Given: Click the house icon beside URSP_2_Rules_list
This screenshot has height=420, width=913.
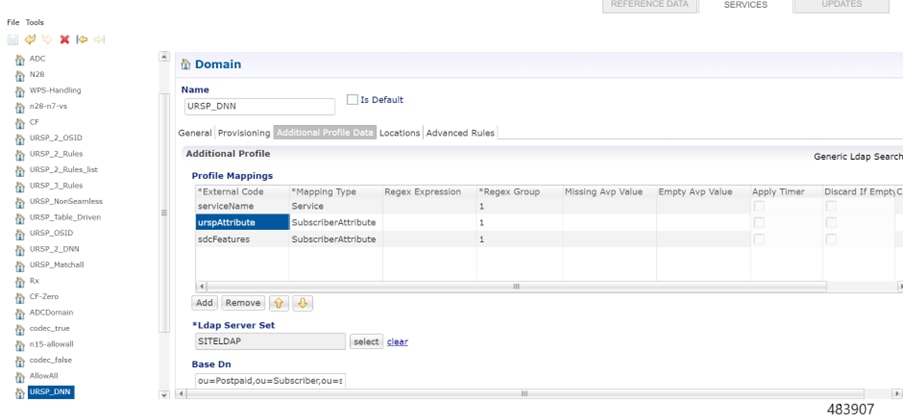Looking at the screenshot, I should click(x=20, y=170).
